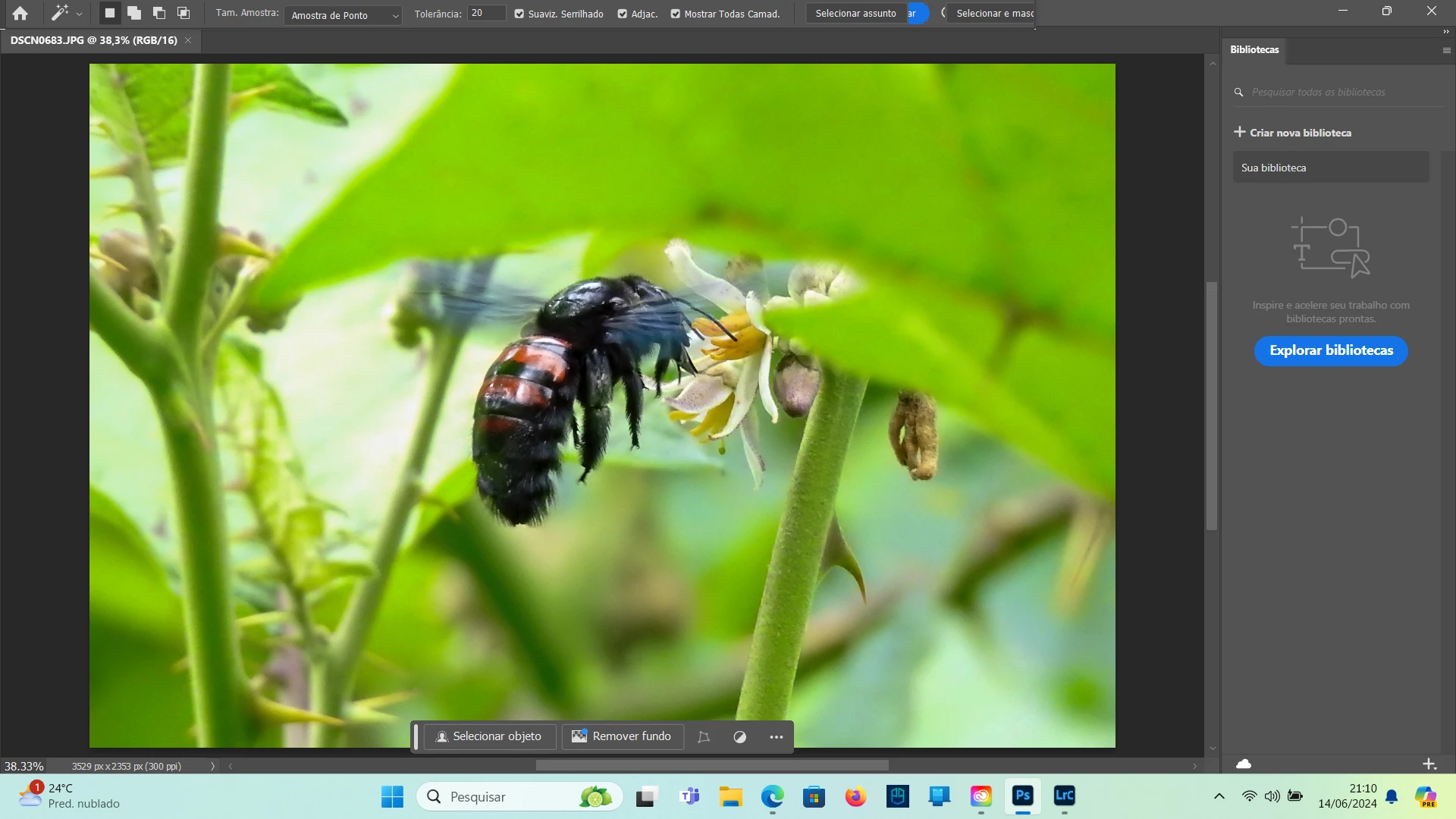This screenshot has width=1456, height=819.
Task: Click Remover fundo in contextual bar
Action: click(x=622, y=736)
